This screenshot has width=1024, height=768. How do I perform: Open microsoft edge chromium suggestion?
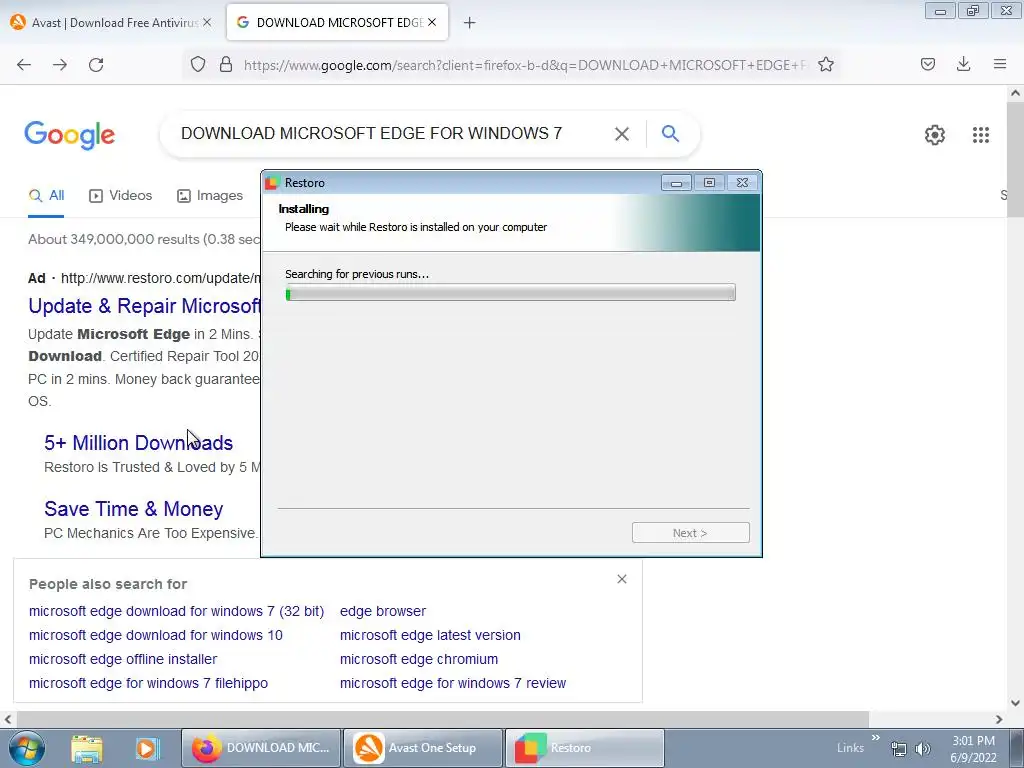pyautogui.click(x=419, y=659)
